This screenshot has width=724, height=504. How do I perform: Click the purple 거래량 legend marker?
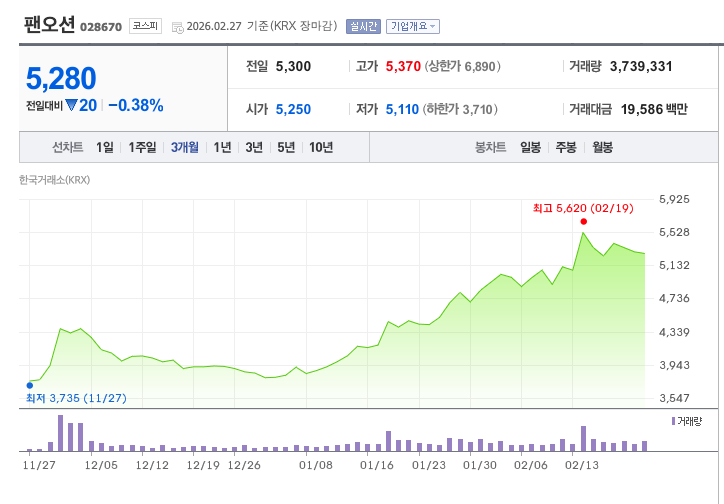pos(674,421)
